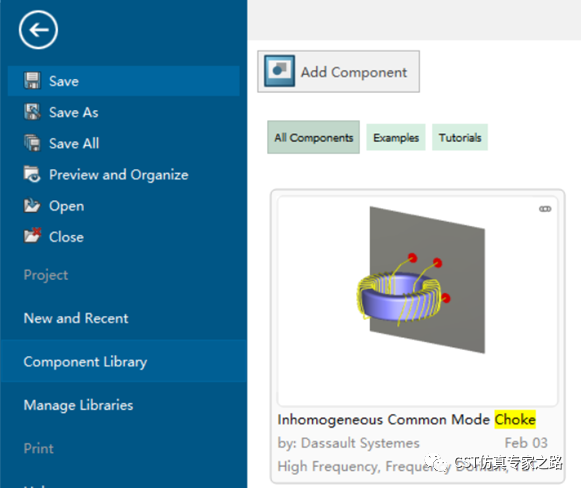Open the Inhomogeneous Common Mode Choke title
The image size is (581, 488).
406,419
